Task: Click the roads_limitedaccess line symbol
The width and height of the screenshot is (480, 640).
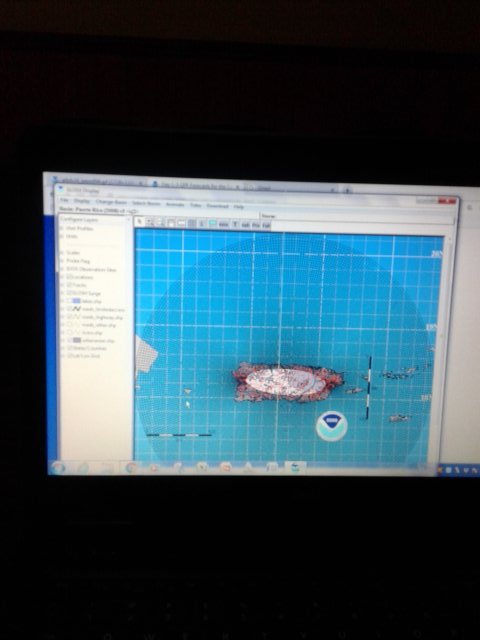Action: pyautogui.click(x=77, y=309)
